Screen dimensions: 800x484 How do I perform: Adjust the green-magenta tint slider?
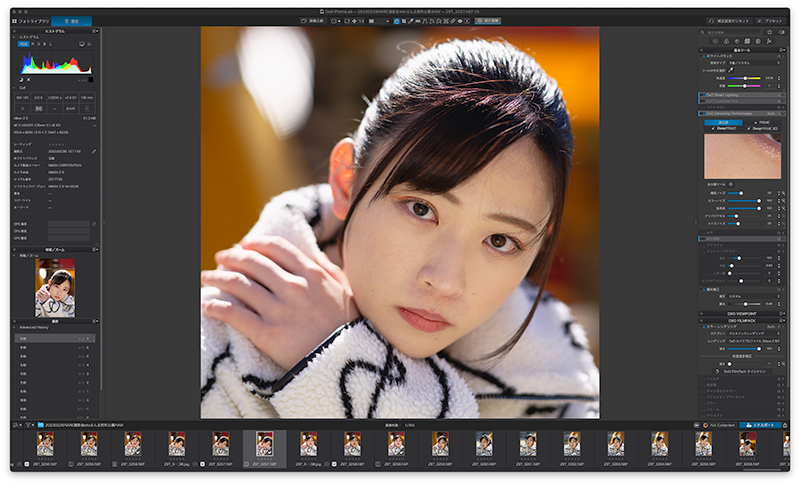[745, 86]
